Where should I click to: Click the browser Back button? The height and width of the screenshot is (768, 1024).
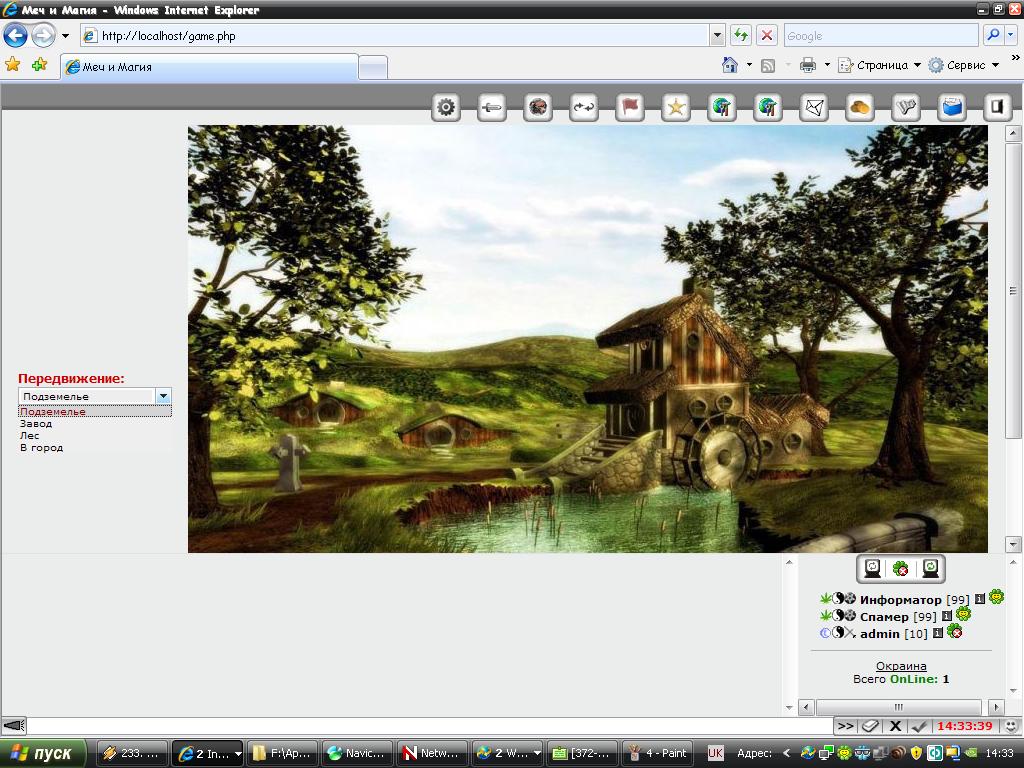pos(16,35)
